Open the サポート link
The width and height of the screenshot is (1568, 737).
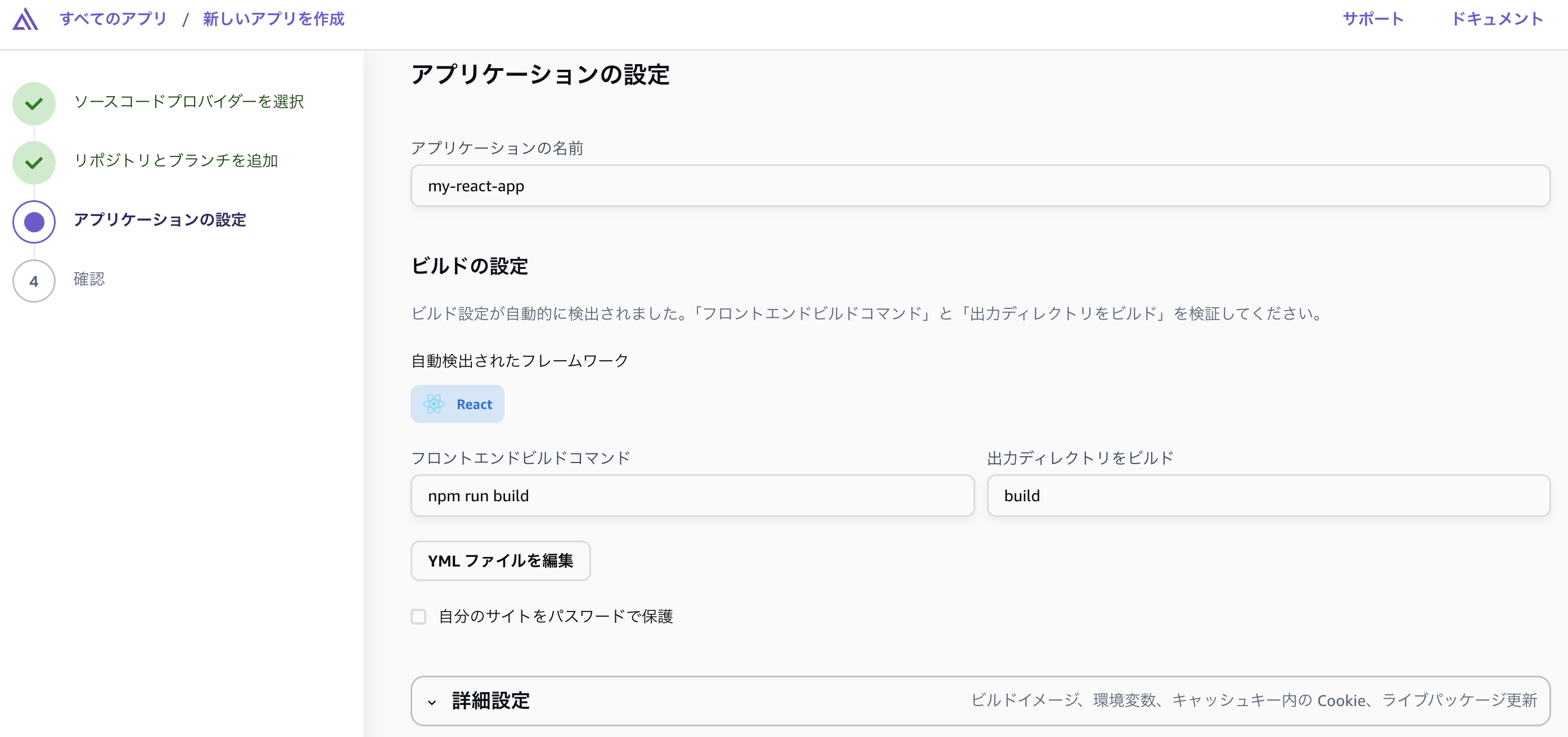click(x=1373, y=19)
